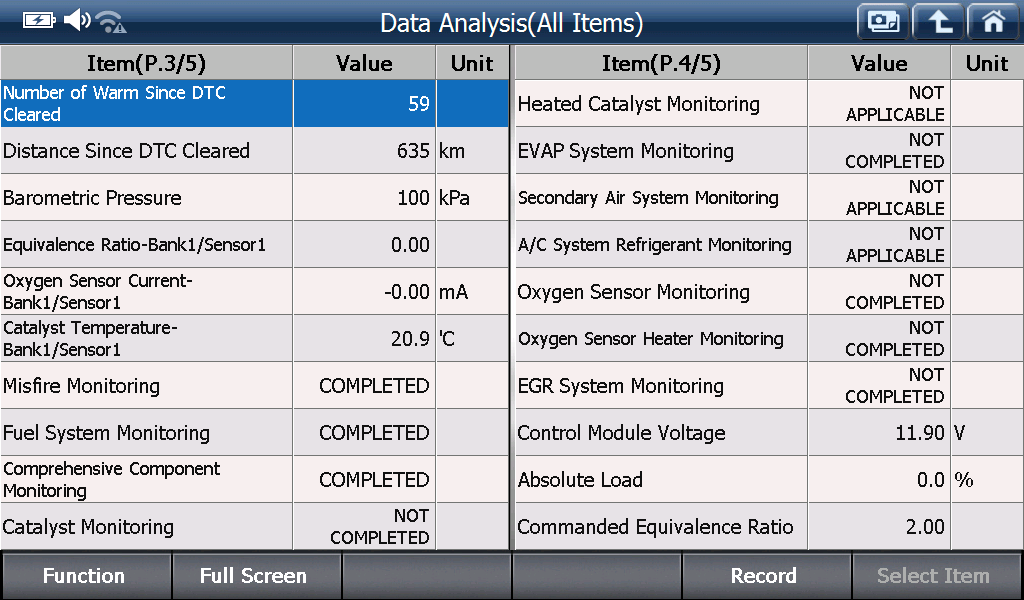Pick the Control Module Voltage row
Screen dimensions: 1024x600
click(769, 432)
